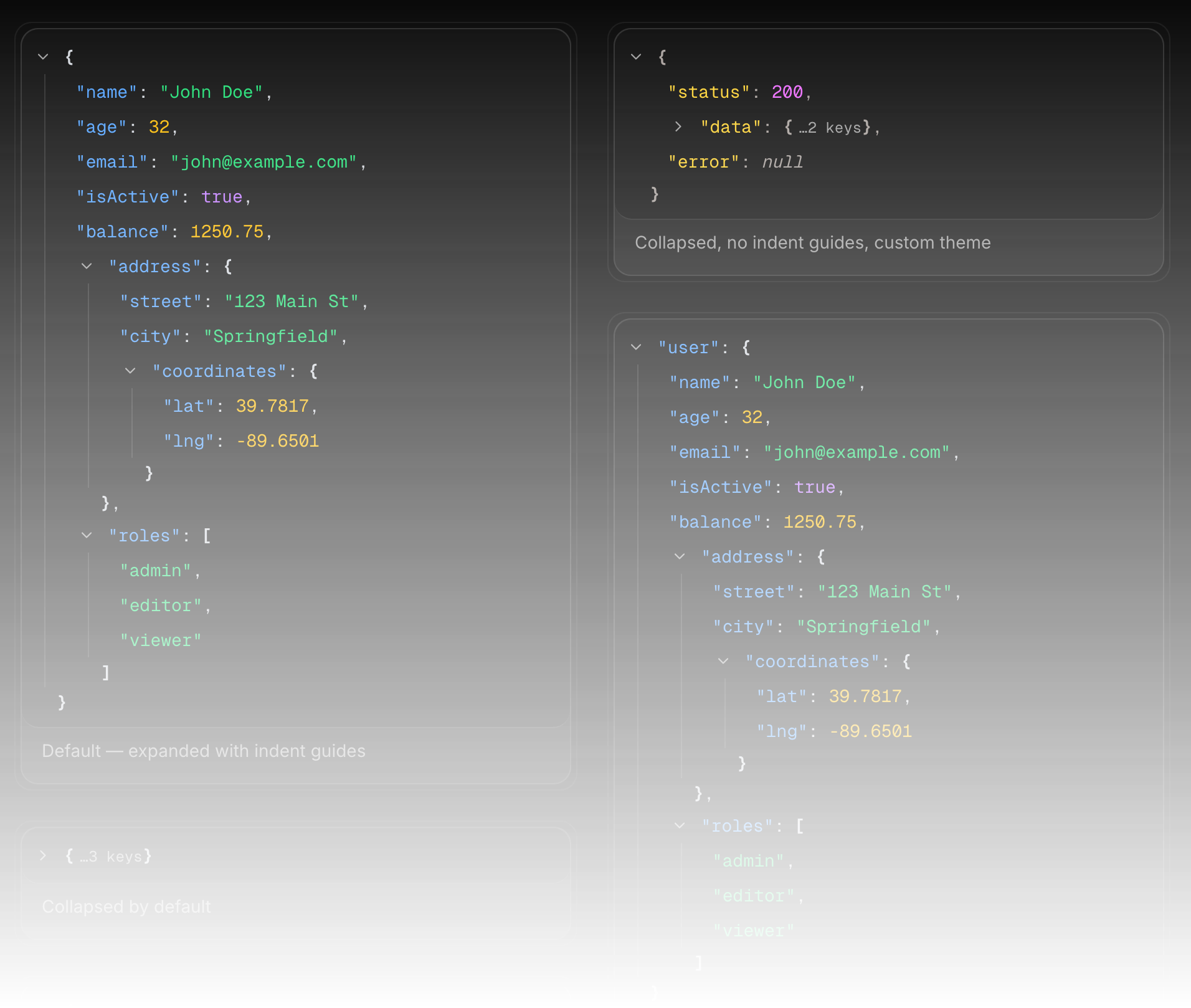Click the "John Doe" value under "user"
This screenshot has height=1008, width=1191.
coord(805,383)
